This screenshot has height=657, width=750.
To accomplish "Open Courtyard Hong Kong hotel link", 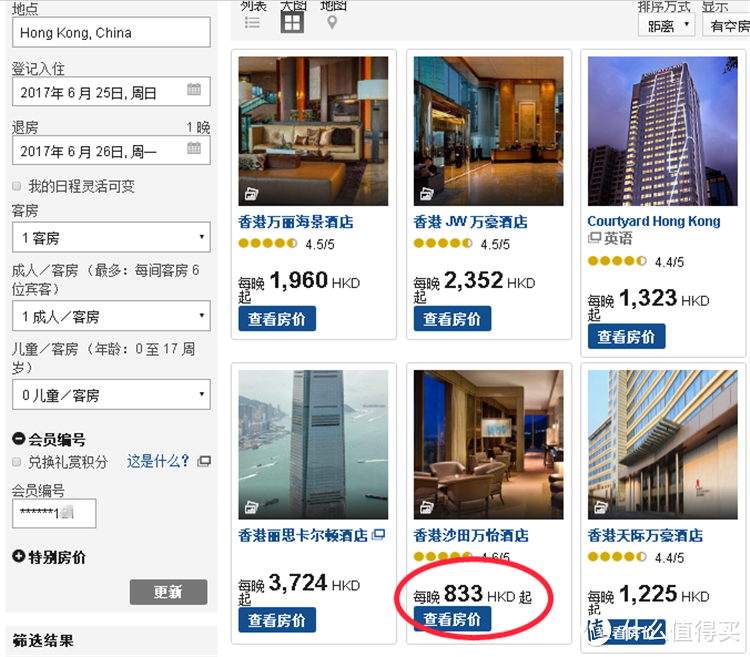I will [x=653, y=221].
